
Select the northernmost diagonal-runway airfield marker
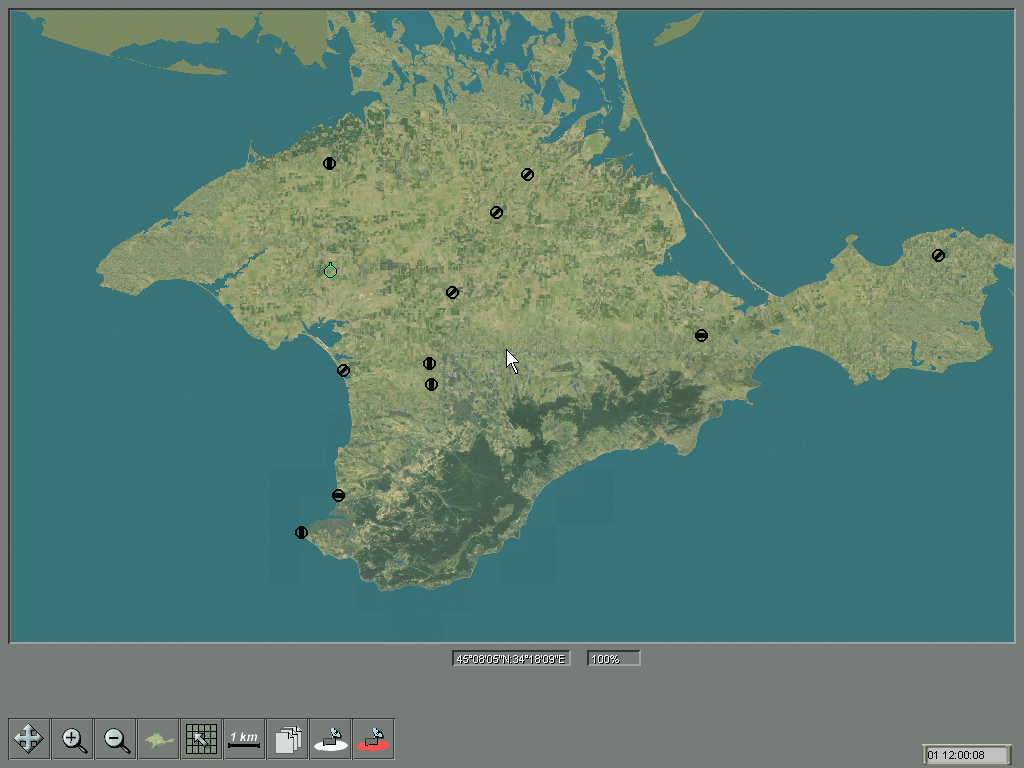[527, 175]
